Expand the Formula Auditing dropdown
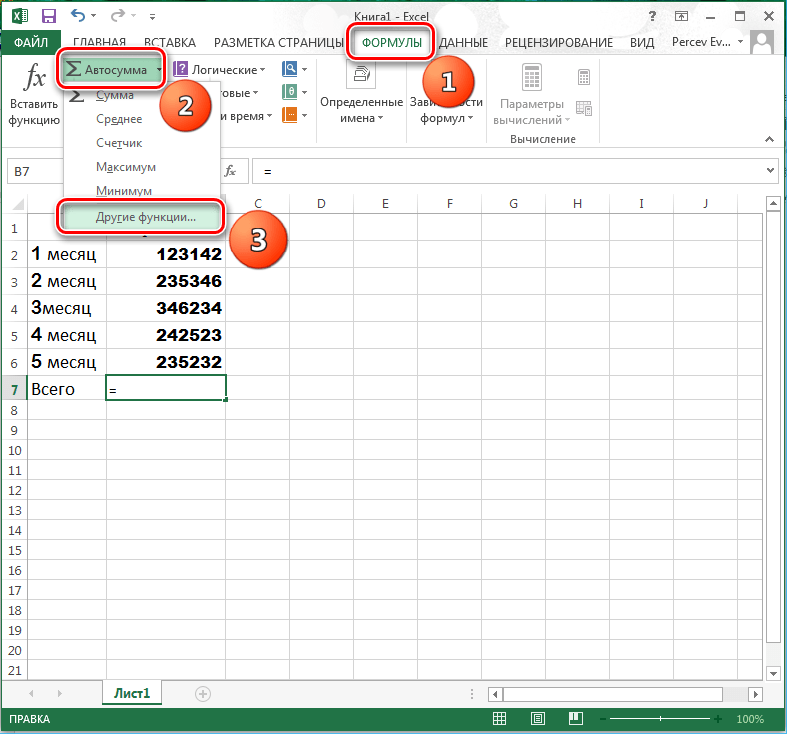The image size is (787, 734). coord(471,118)
